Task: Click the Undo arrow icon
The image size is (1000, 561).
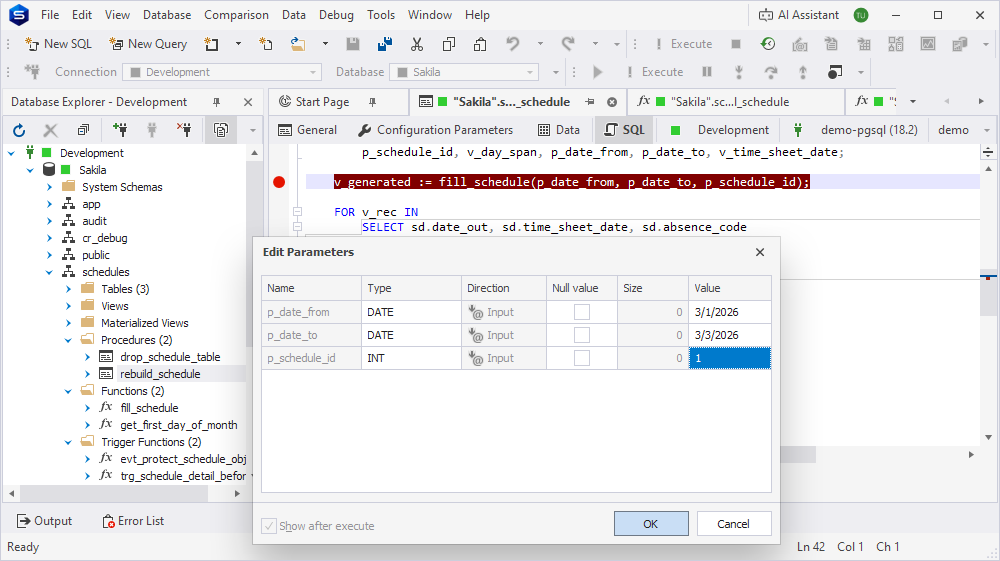Action: pos(513,44)
